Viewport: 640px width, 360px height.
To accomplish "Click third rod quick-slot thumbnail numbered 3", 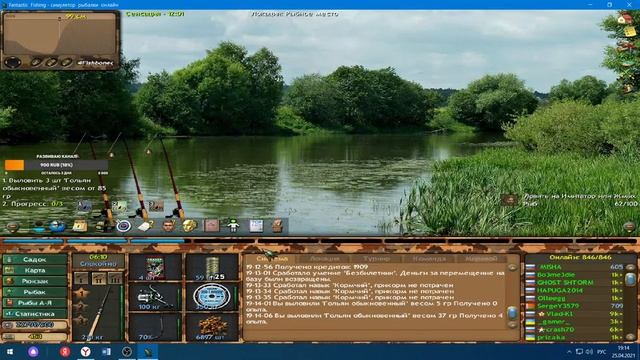I will coord(156,206).
